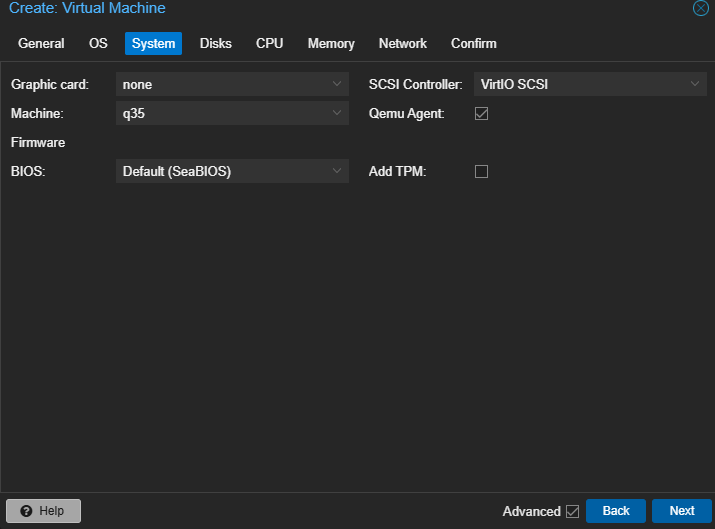Select the System tab
The width and height of the screenshot is (715, 529).
point(153,43)
